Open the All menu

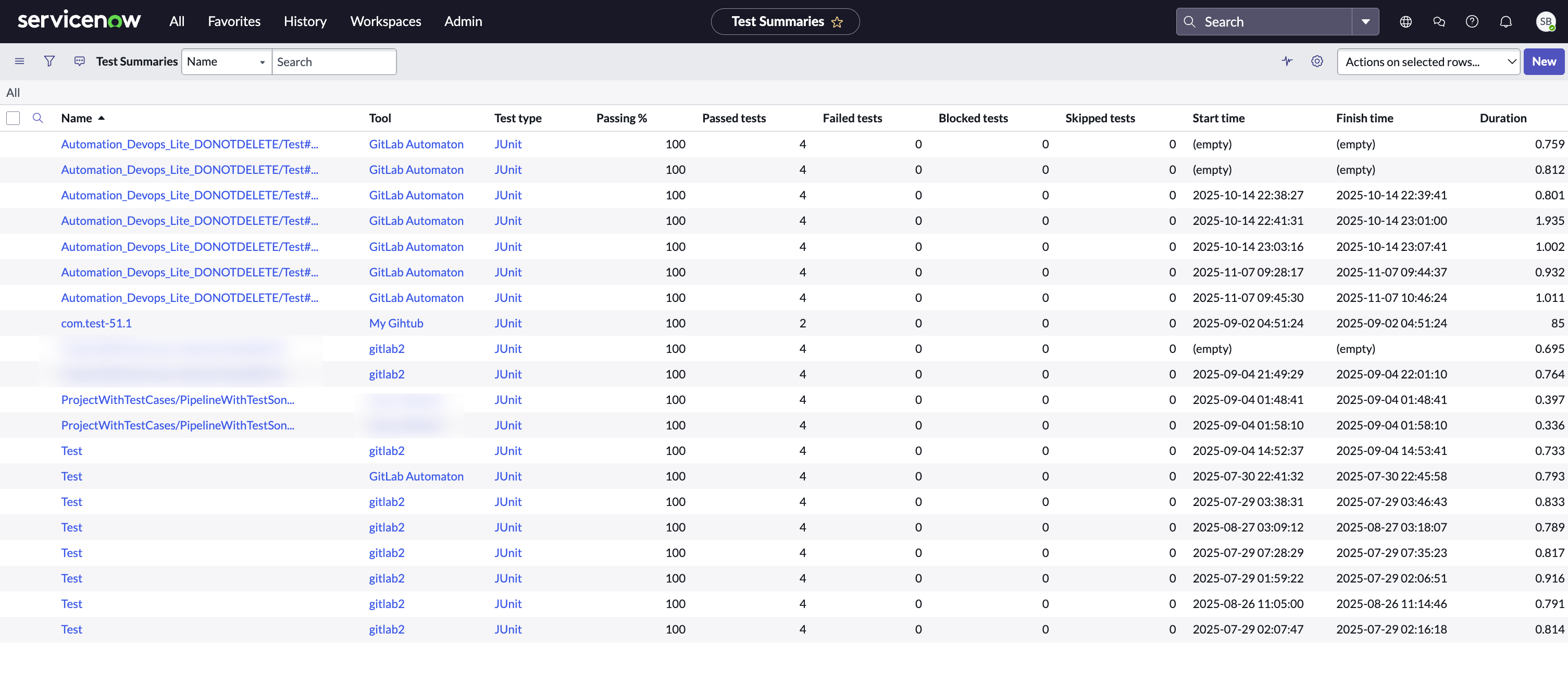(177, 21)
